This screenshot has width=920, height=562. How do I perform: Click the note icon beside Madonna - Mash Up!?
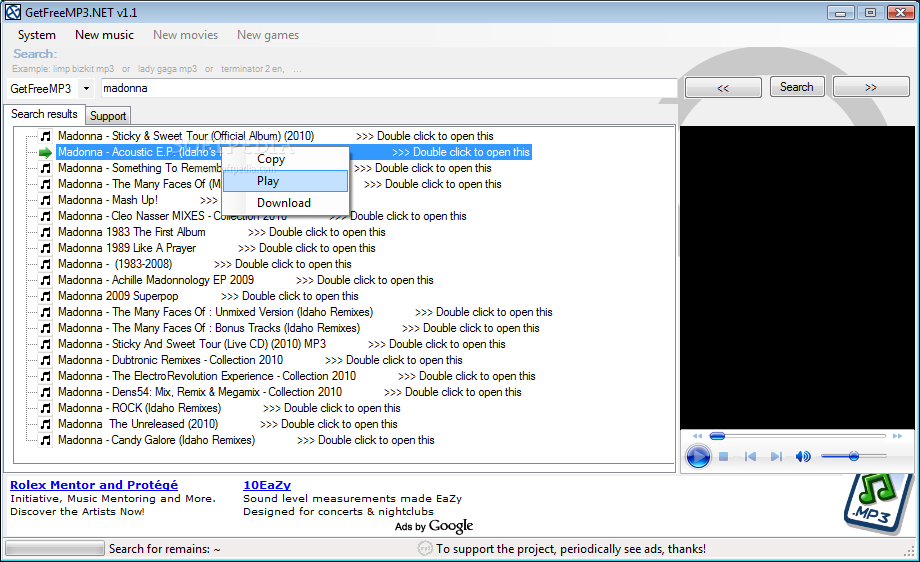[x=45, y=200]
